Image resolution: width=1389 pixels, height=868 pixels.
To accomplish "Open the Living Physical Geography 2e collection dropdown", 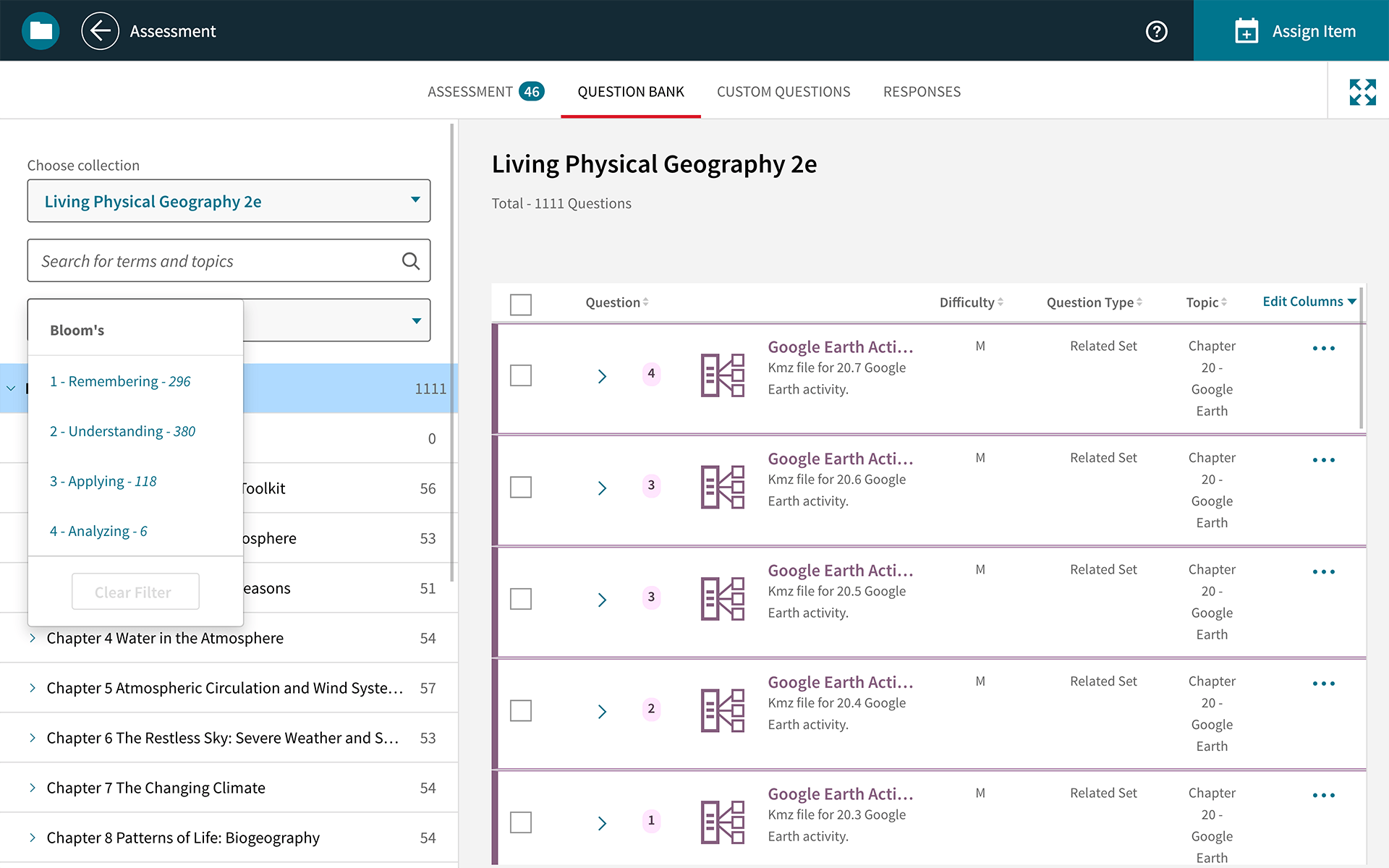I will [229, 201].
